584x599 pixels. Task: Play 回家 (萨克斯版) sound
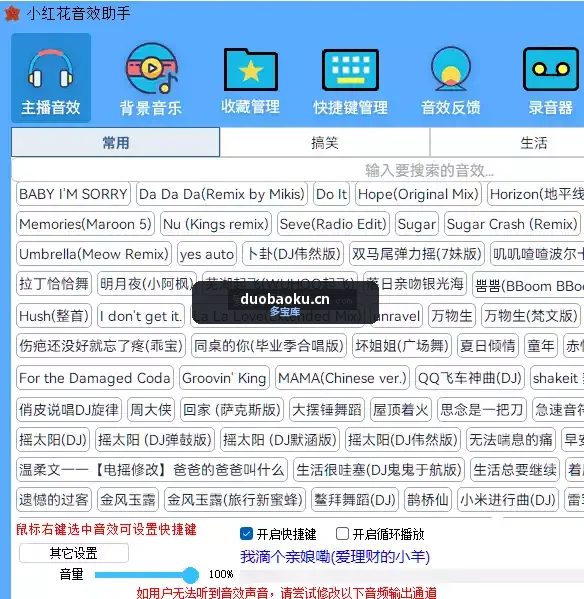pos(232,410)
